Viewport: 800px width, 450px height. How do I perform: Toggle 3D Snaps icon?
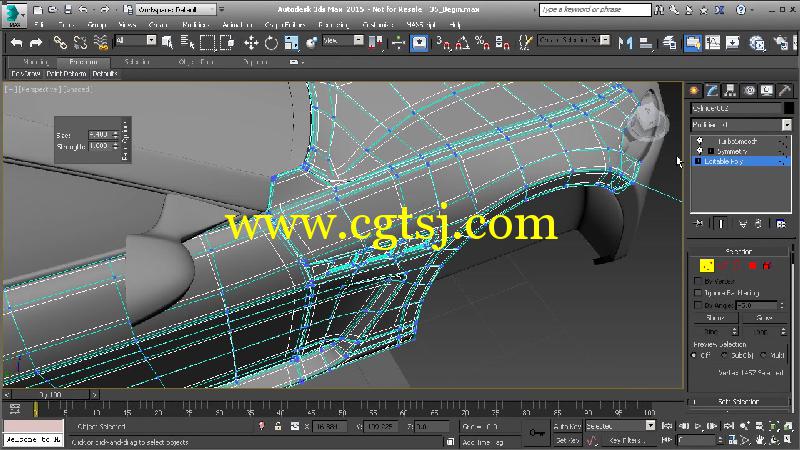click(443, 43)
